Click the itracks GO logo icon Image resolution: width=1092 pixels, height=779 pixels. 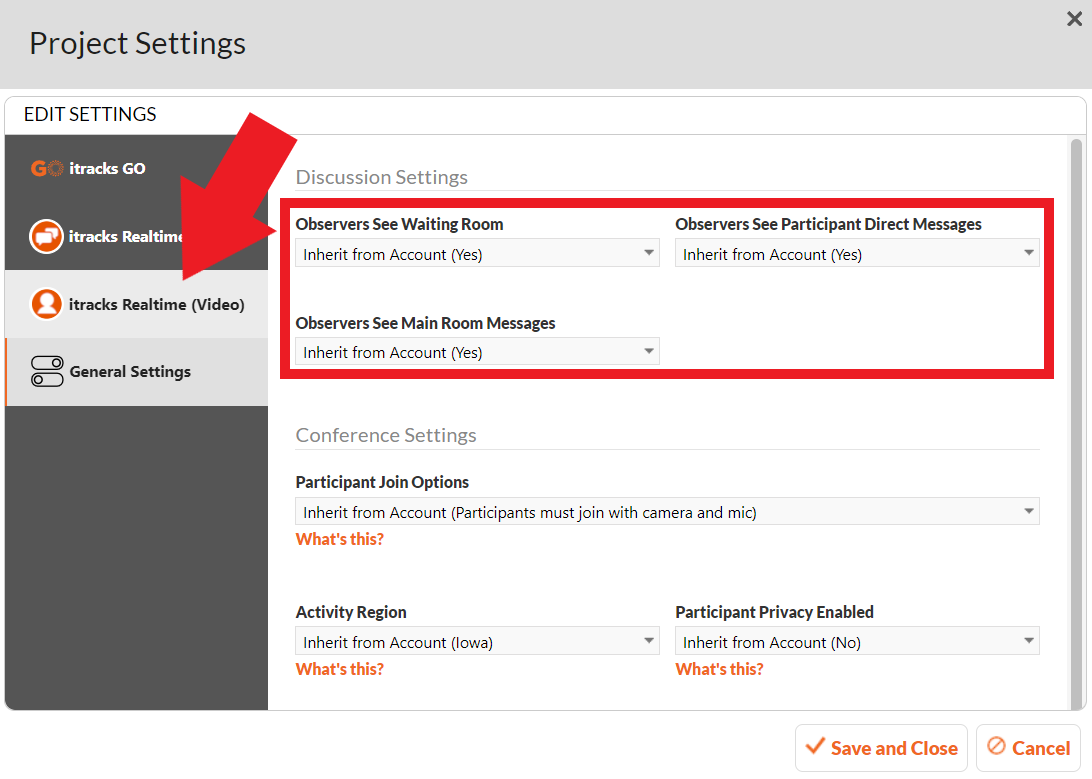tap(47, 168)
